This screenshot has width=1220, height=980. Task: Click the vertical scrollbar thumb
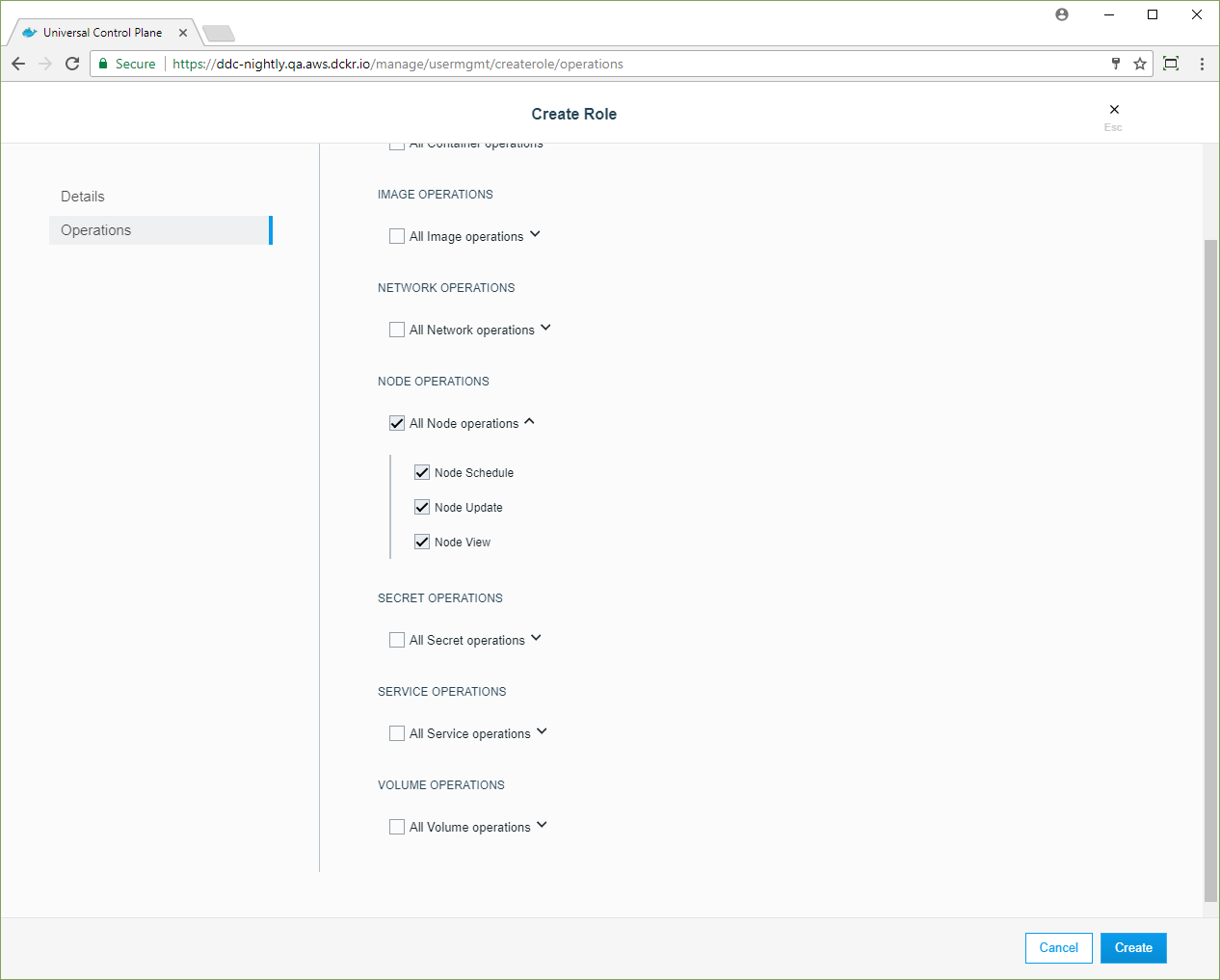(1210, 569)
